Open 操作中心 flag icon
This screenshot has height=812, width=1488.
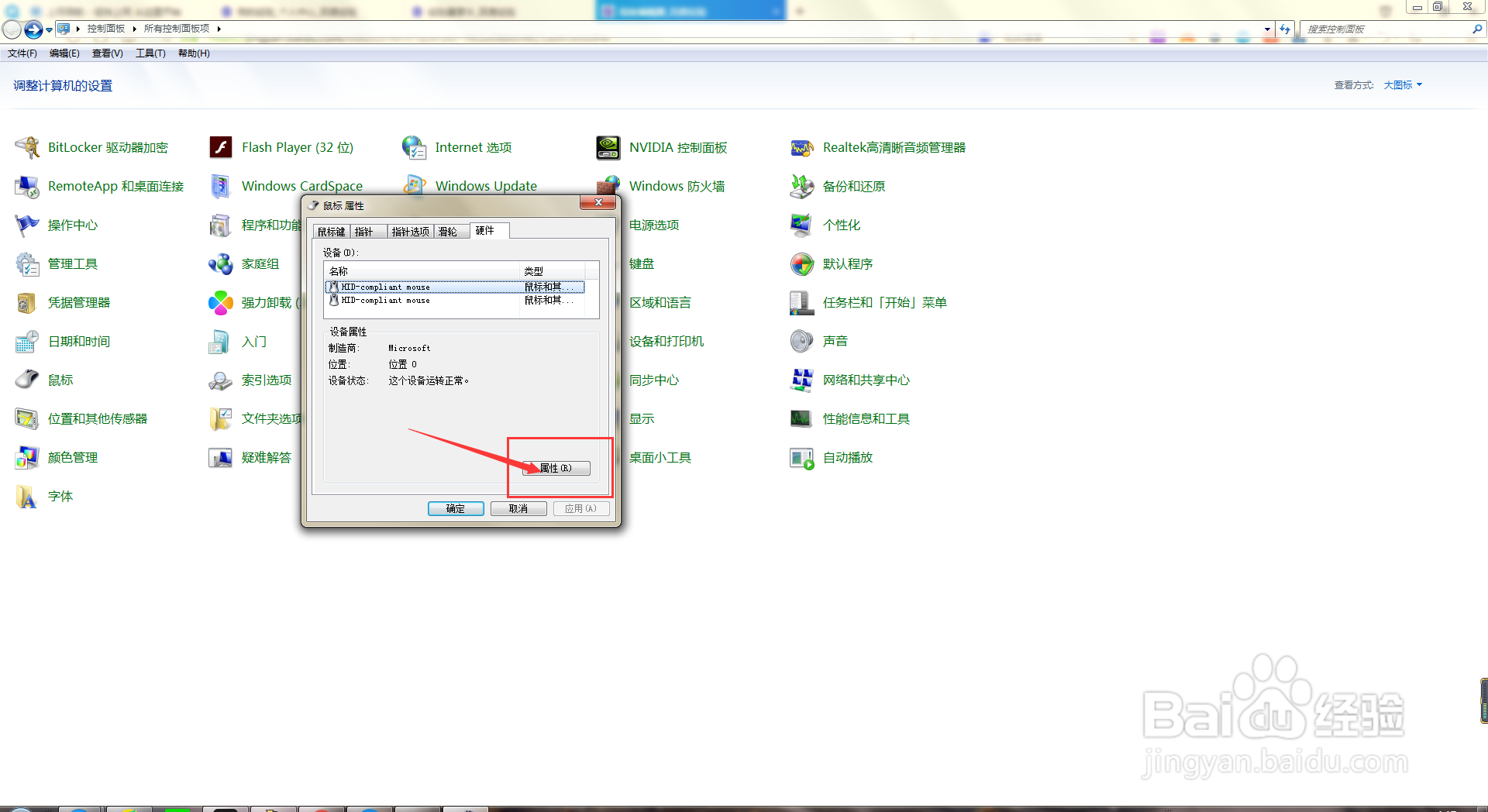[x=27, y=225]
